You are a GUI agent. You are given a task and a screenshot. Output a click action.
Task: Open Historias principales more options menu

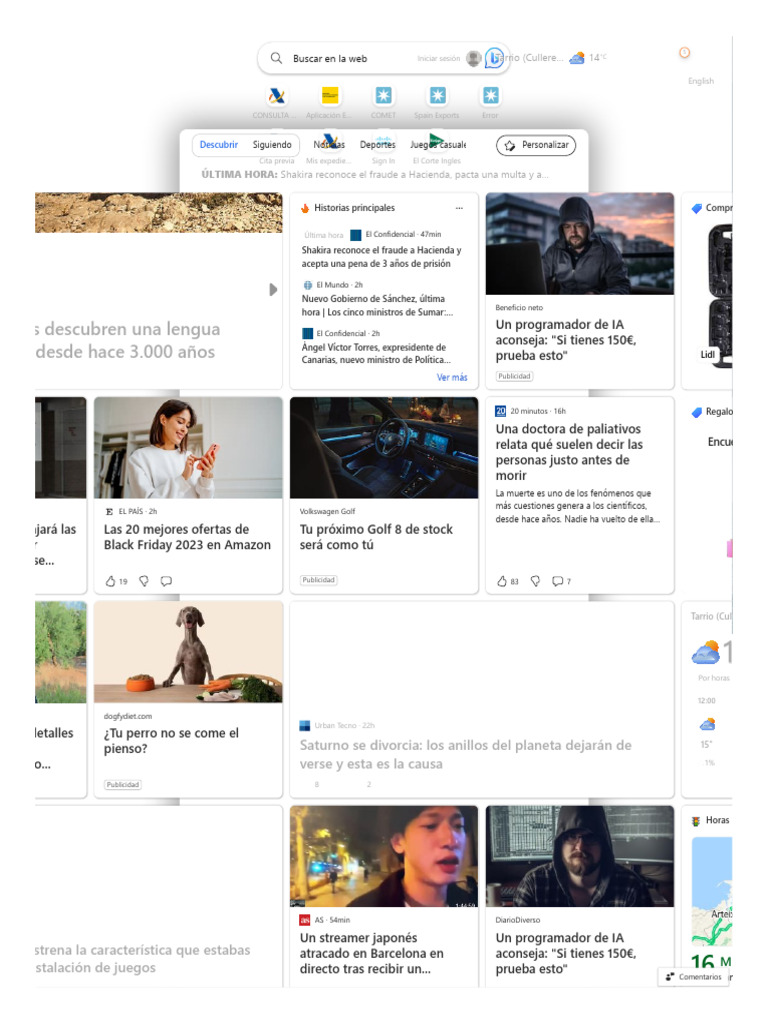pos(459,208)
